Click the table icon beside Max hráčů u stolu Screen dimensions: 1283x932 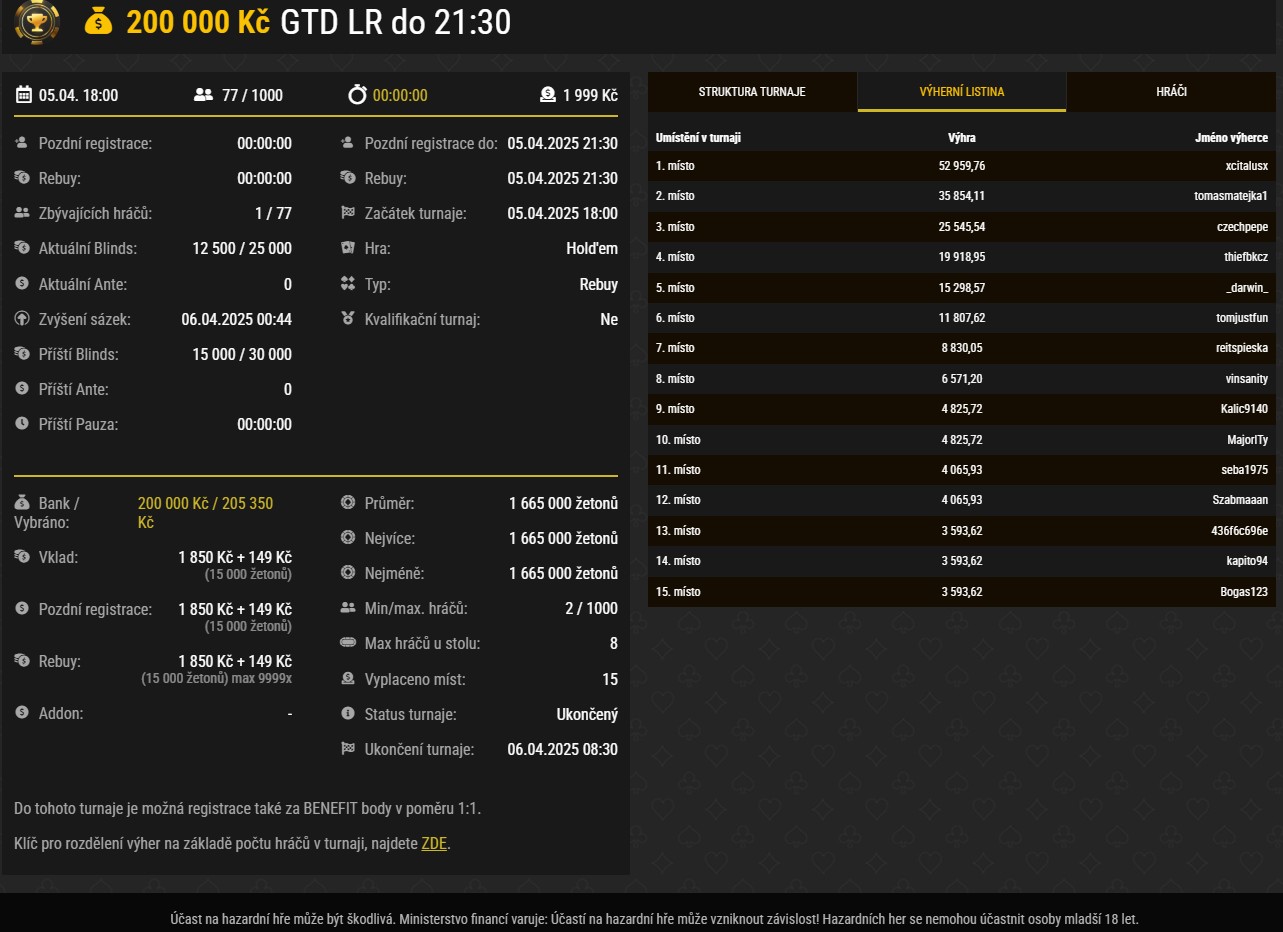pos(348,643)
